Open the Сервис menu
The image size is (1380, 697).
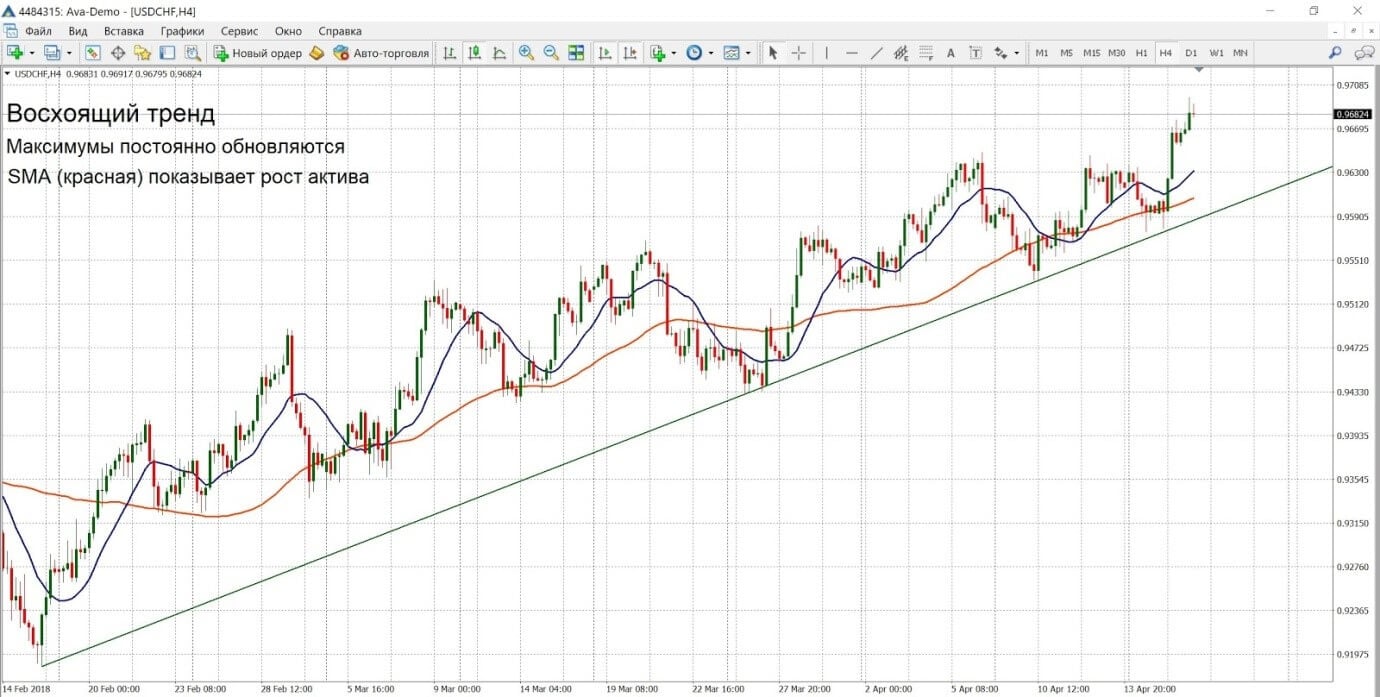[x=238, y=31]
